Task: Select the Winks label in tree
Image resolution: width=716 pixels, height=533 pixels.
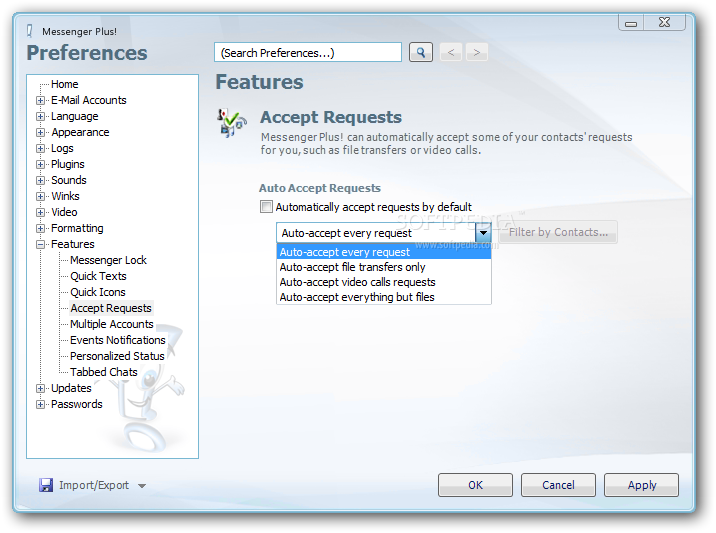Action: (x=65, y=196)
